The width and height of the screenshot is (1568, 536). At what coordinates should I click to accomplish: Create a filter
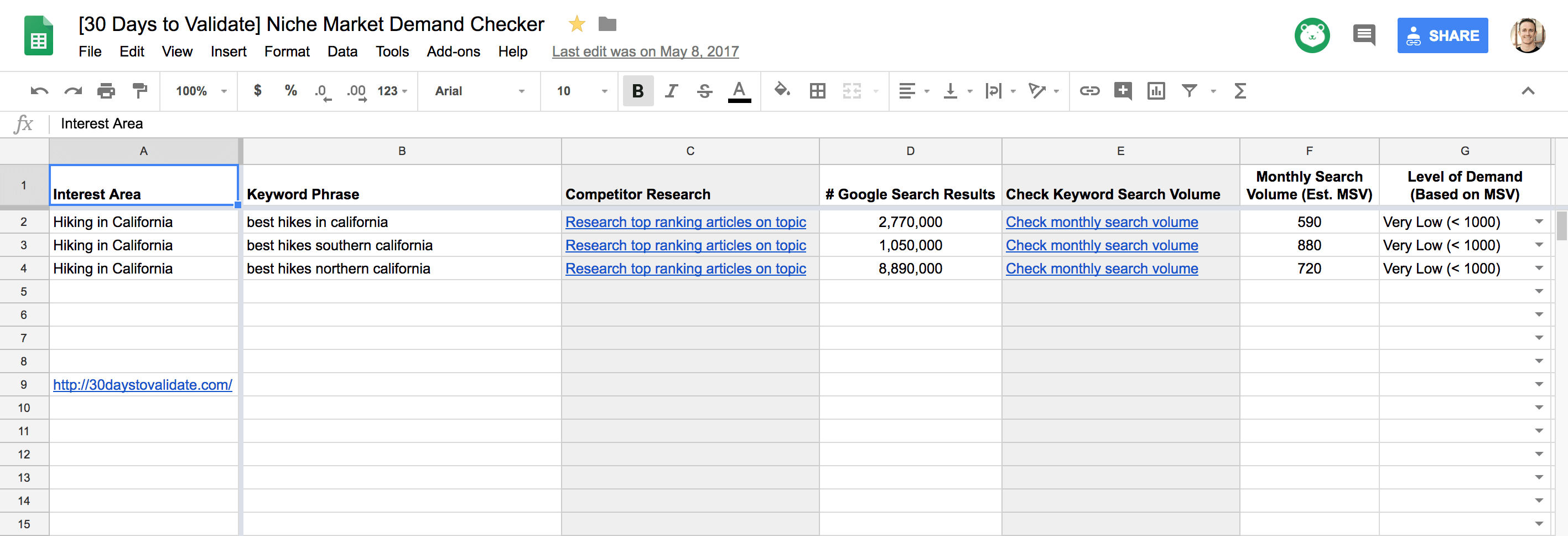click(x=1190, y=91)
